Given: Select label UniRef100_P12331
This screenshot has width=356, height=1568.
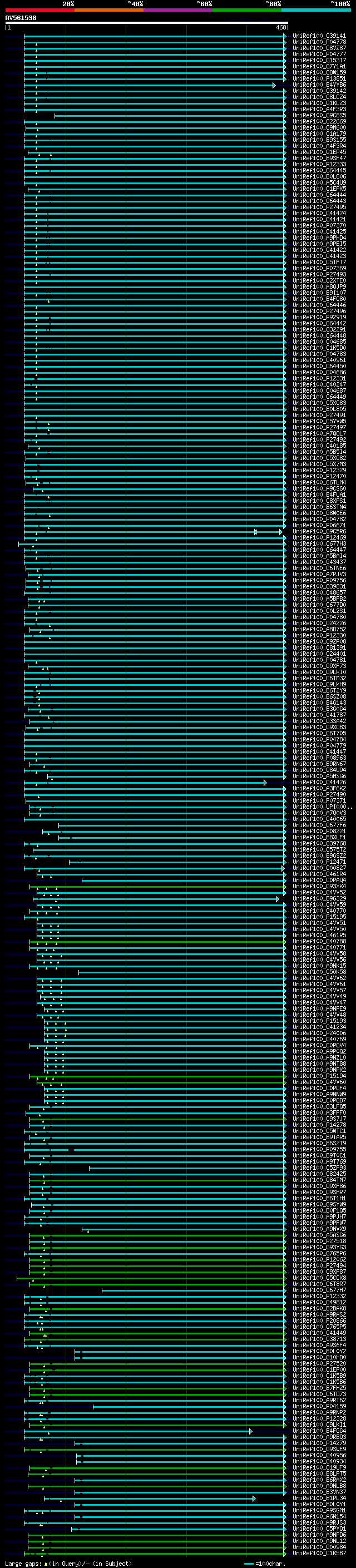Looking at the screenshot, I should point(319,379).
